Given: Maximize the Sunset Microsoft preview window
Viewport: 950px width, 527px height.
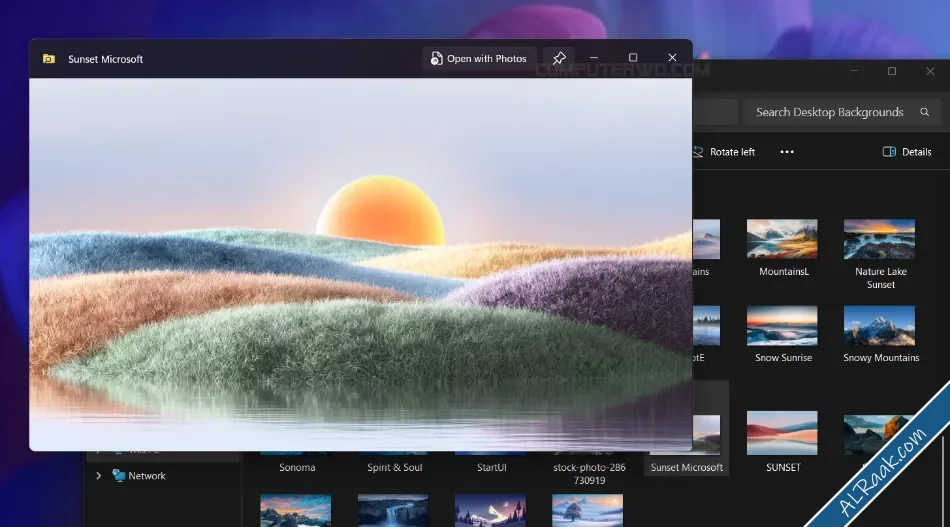Looking at the screenshot, I should [x=633, y=58].
